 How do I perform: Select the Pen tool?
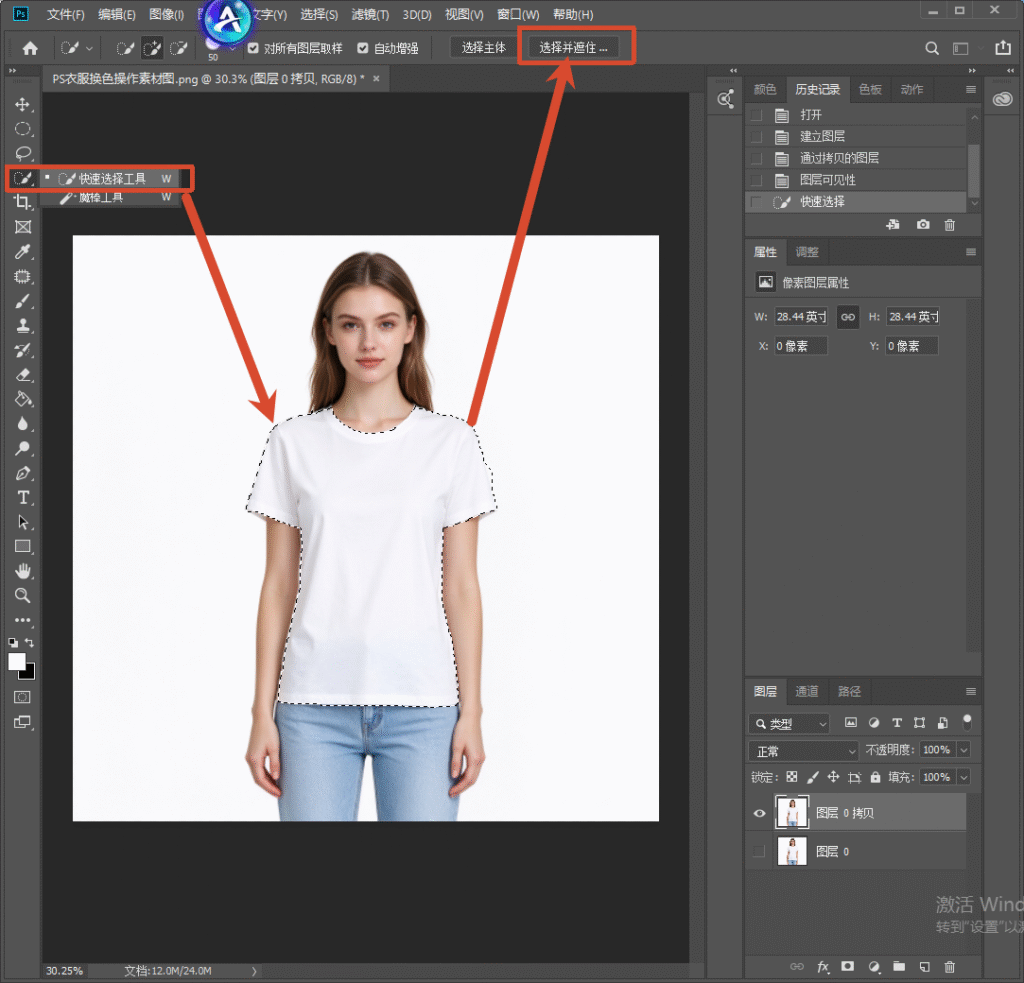(23, 473)
